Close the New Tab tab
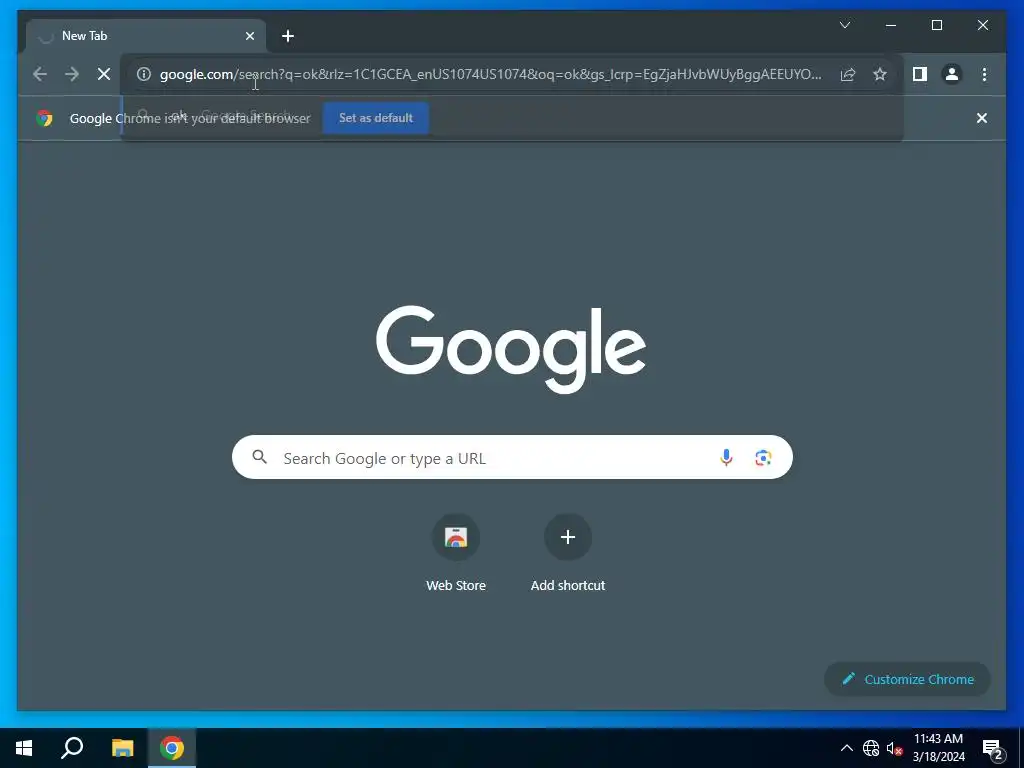Viewport: 1024px width, 768px height. pos(249,36)
